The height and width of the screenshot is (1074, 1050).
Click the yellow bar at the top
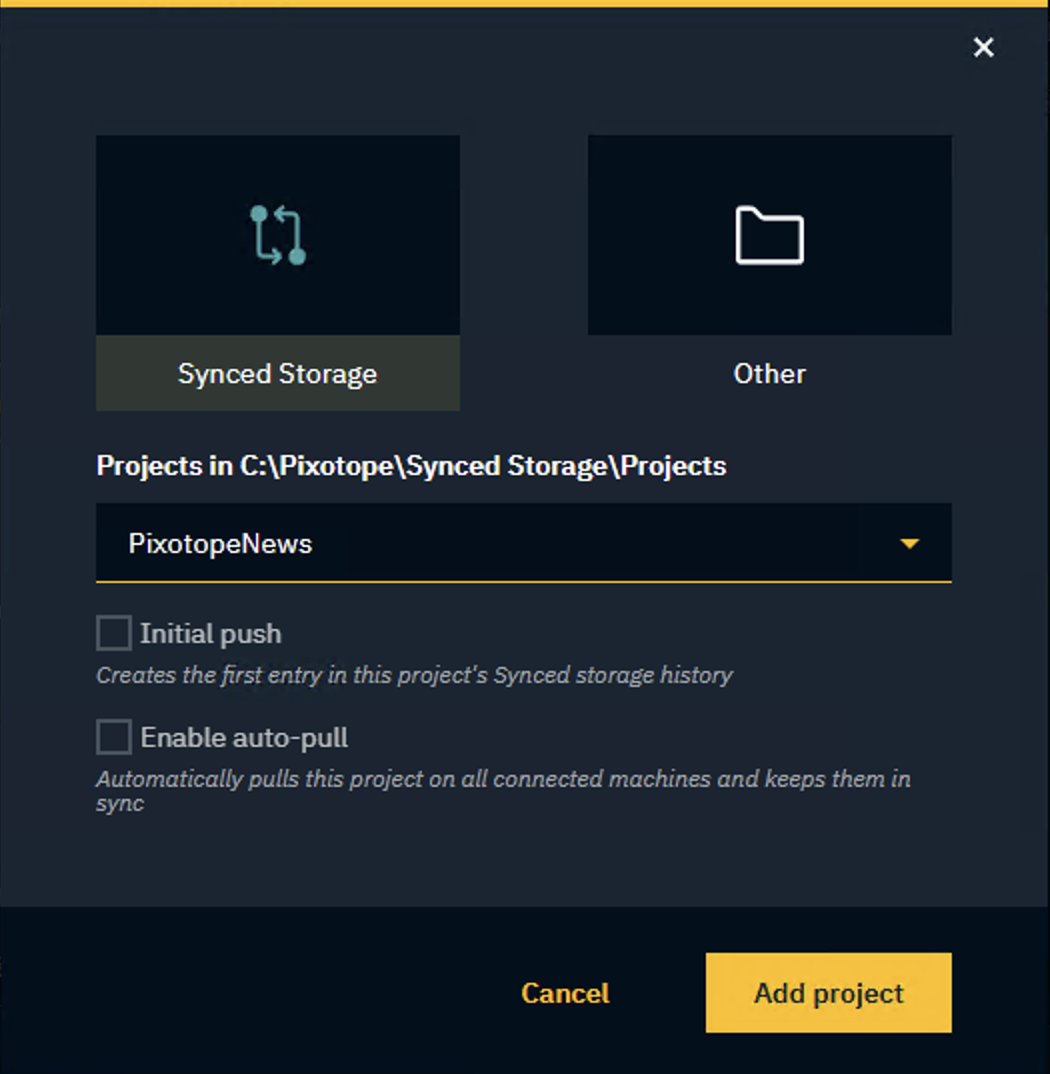coord(525,4)
